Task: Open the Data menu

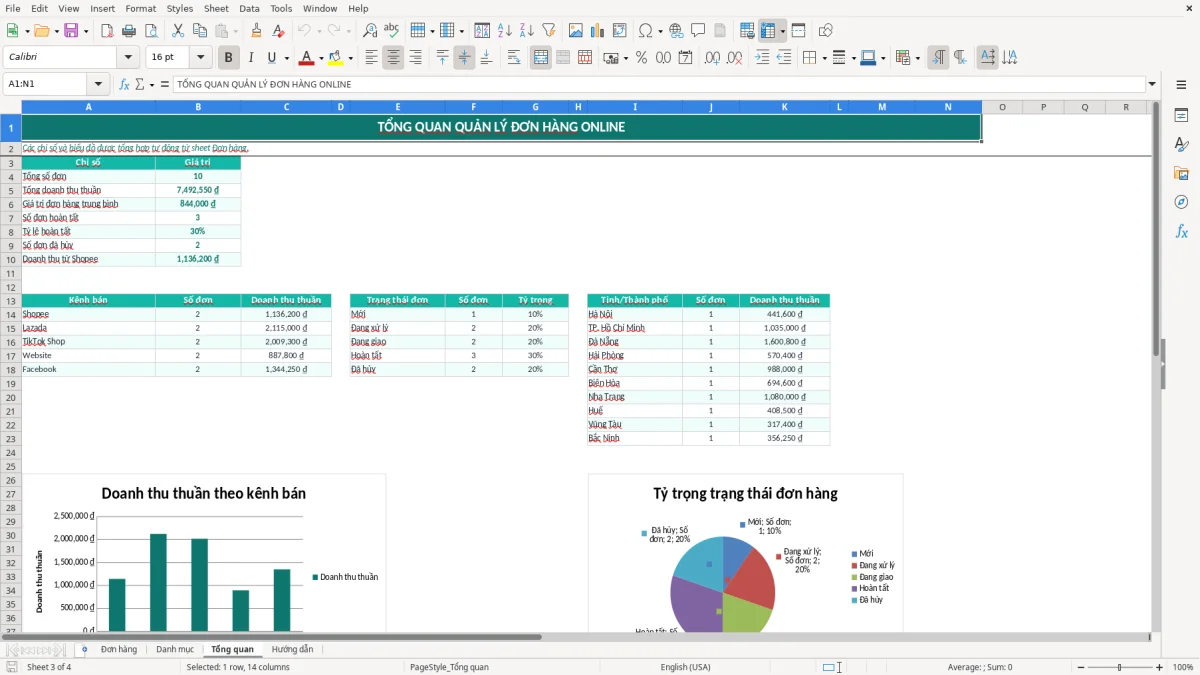Action: click(249, 8)
